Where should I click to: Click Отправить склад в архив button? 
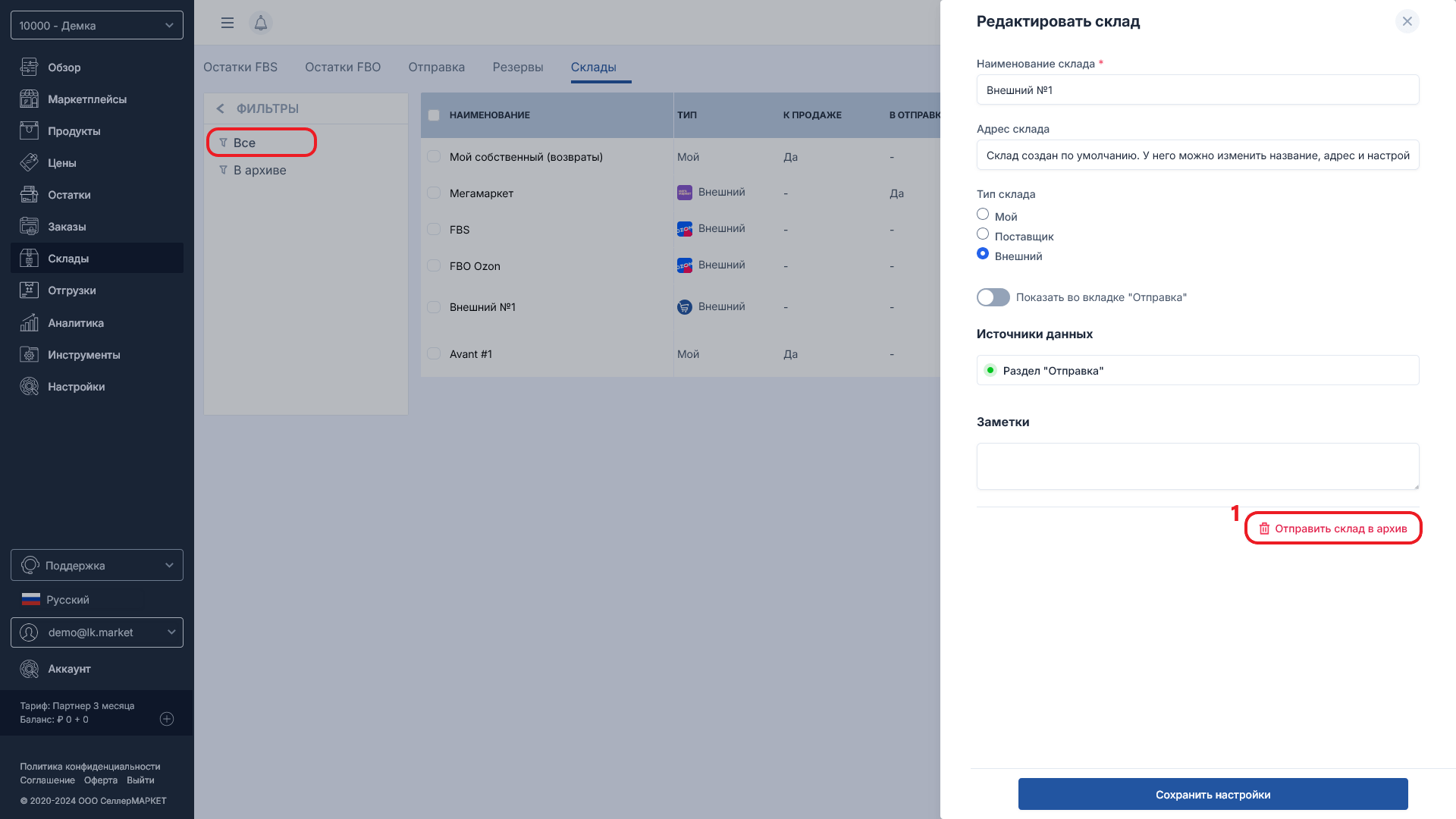pos(1333,529)
